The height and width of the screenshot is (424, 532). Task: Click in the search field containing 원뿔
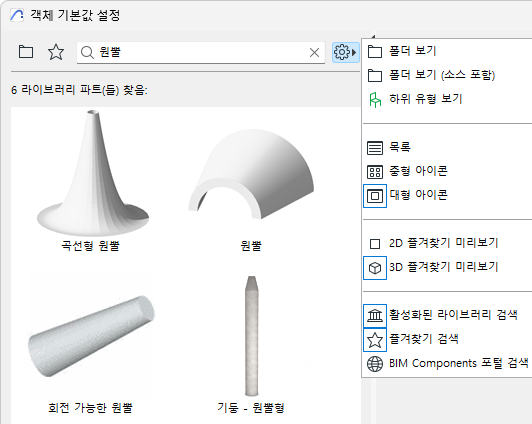point(201,52)
